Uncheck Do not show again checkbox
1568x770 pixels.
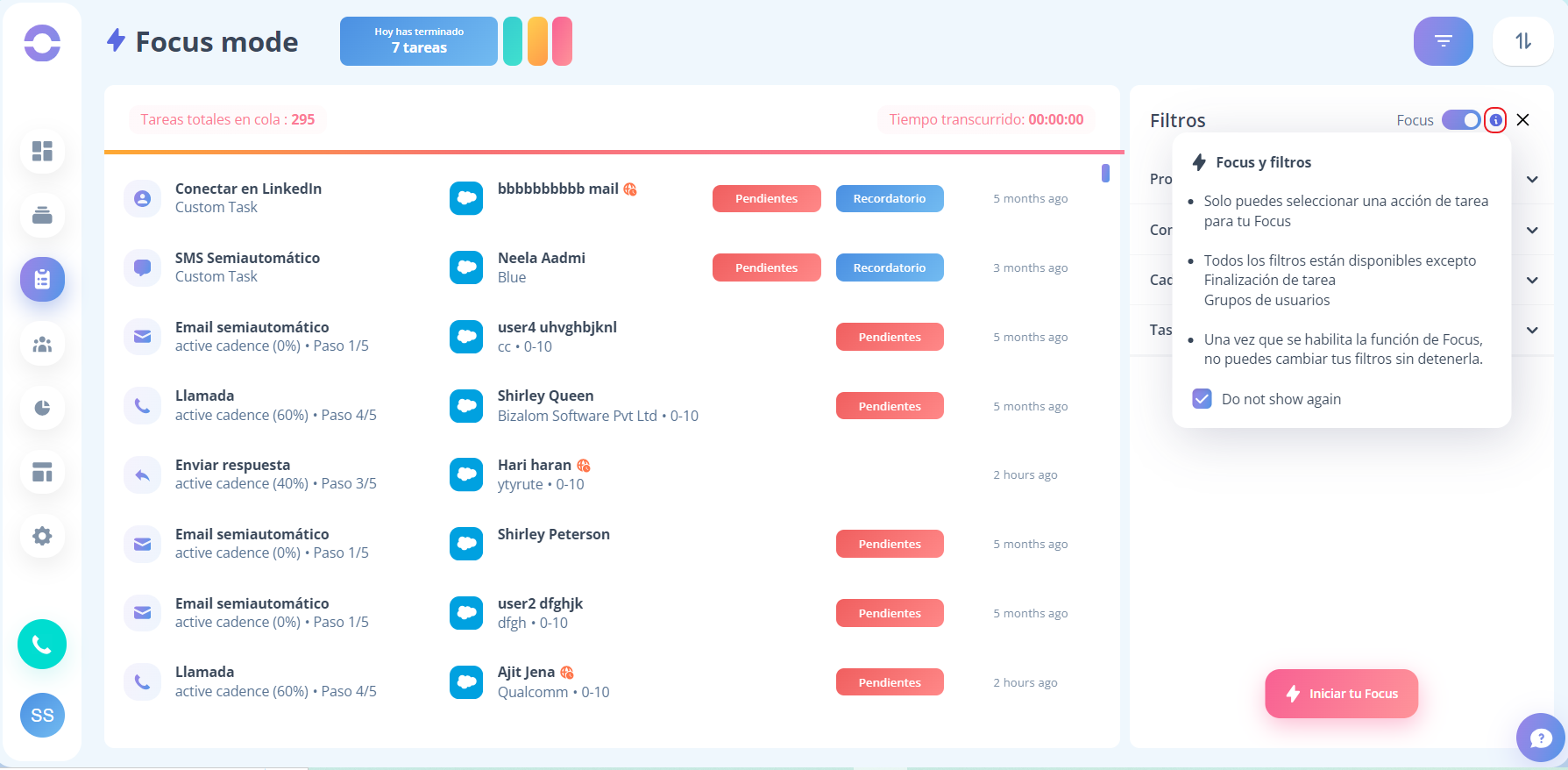1202,399
